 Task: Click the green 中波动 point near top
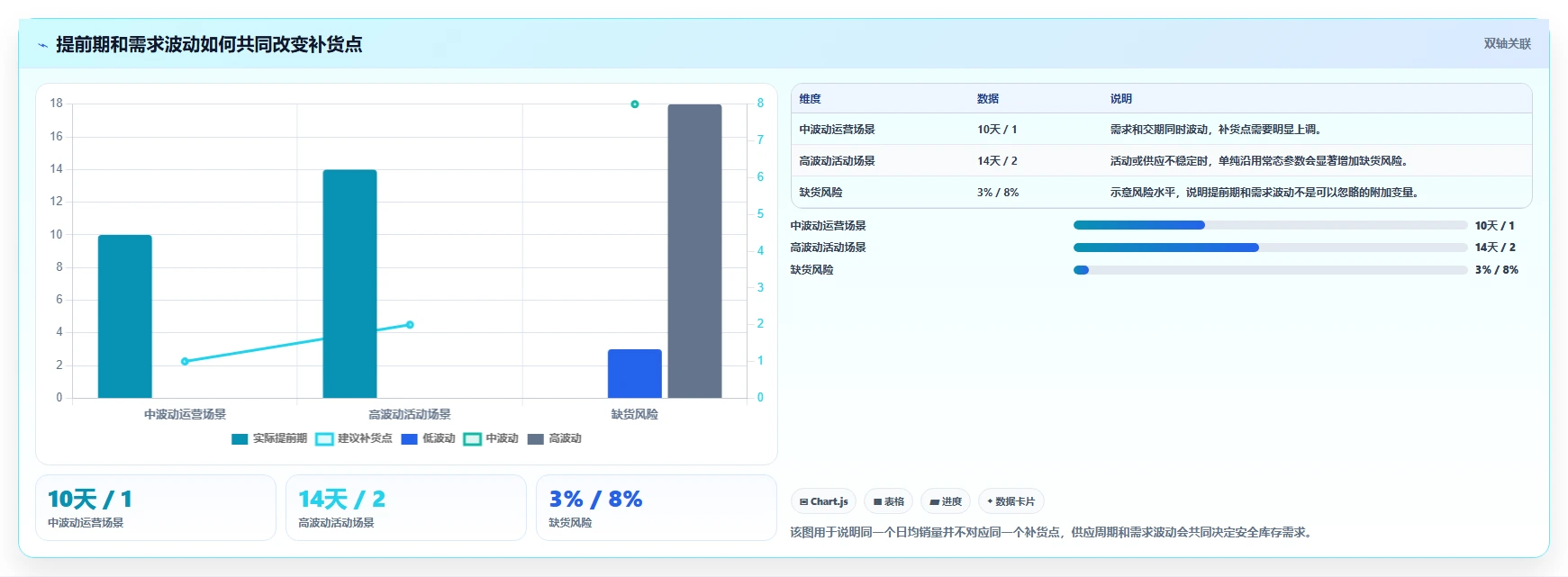pyautogui.click(x=635, y=104)
